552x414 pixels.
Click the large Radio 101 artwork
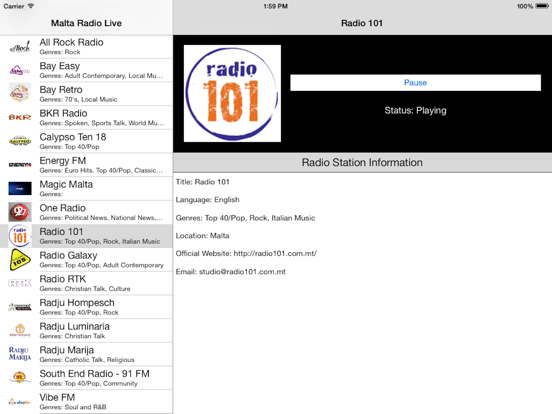coord(232,93)
